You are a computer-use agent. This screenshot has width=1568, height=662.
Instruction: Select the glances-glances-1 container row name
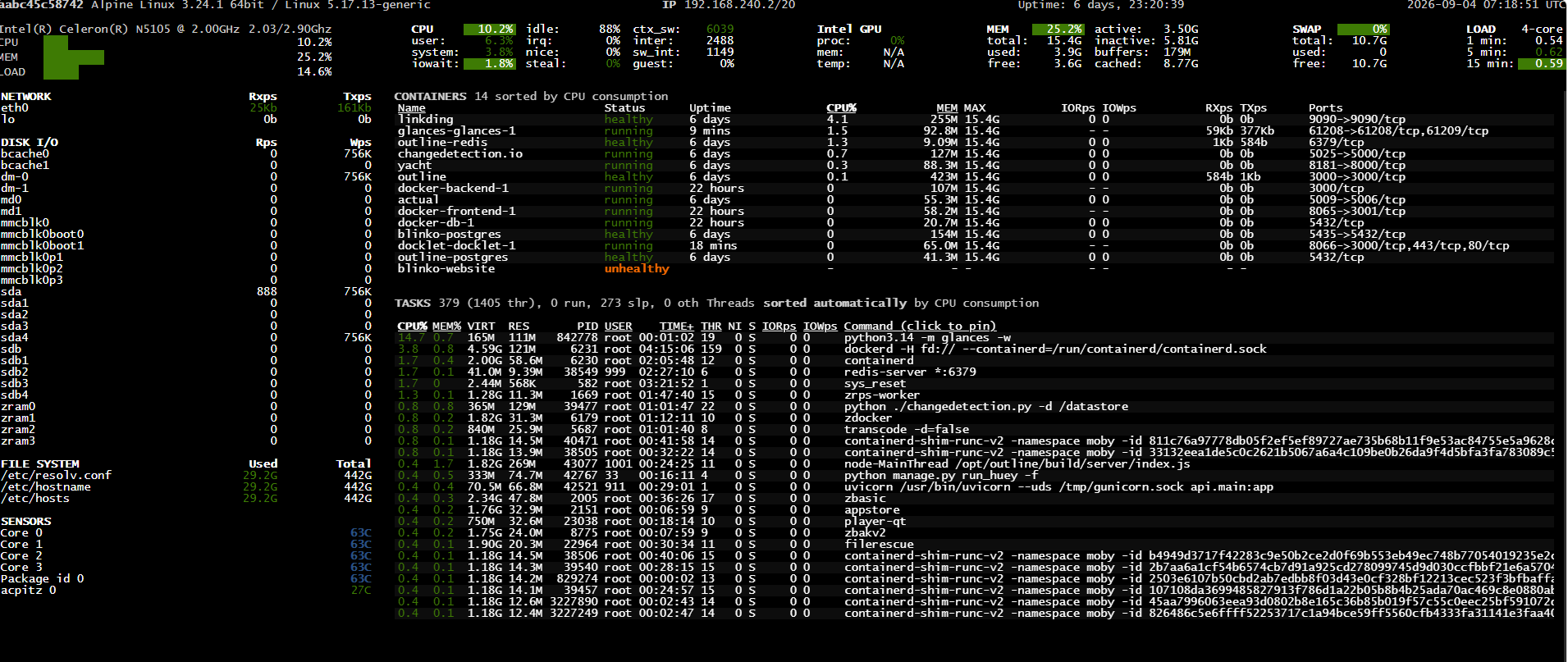coord(457,130)
